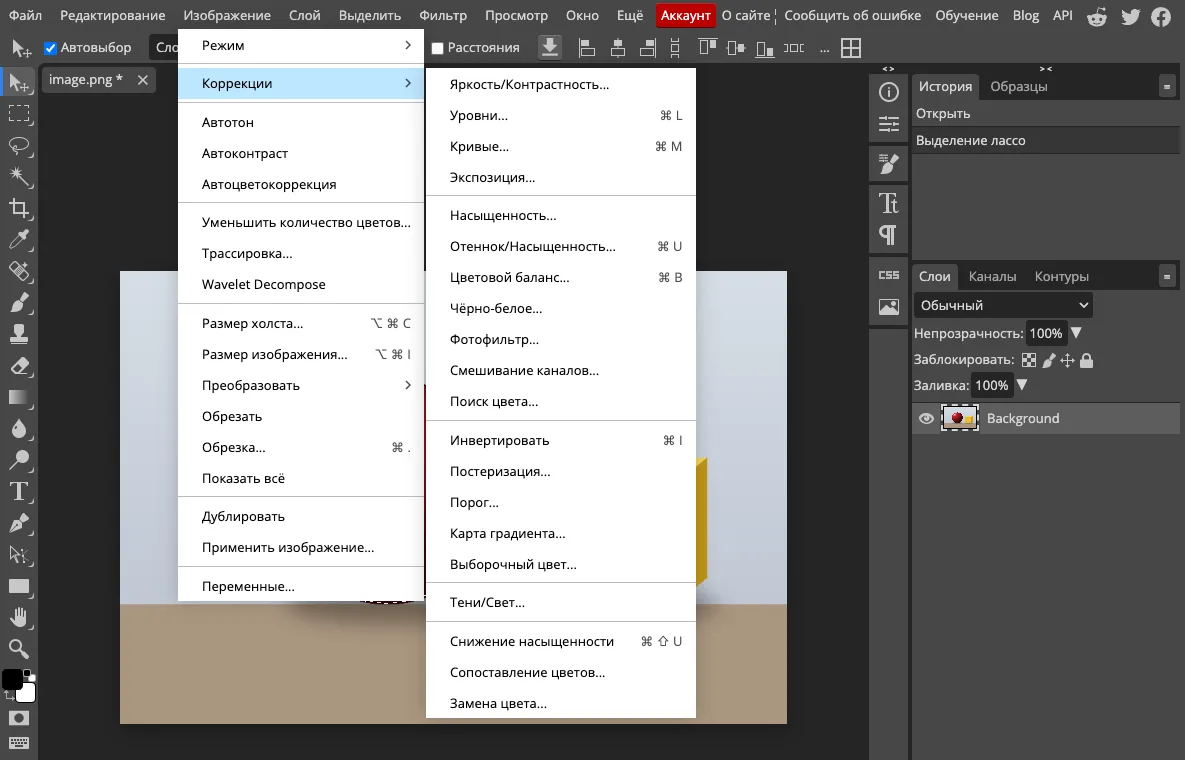Select the Eraser tool
The image size is (1185, 760).
(x=19, y=366)
